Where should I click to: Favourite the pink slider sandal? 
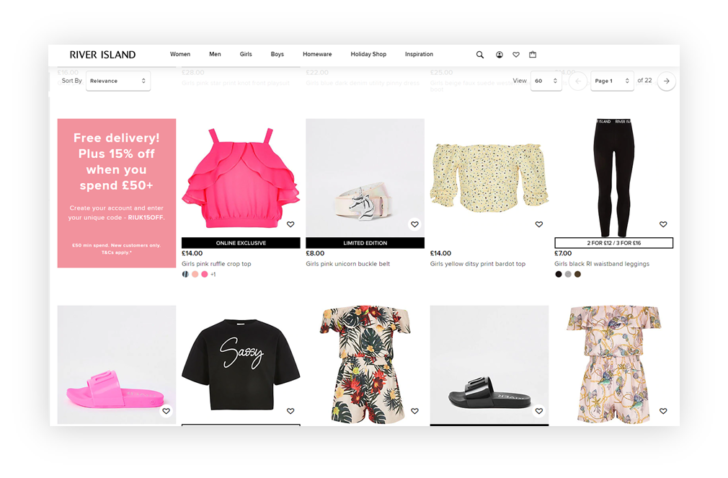click(166, 411)
